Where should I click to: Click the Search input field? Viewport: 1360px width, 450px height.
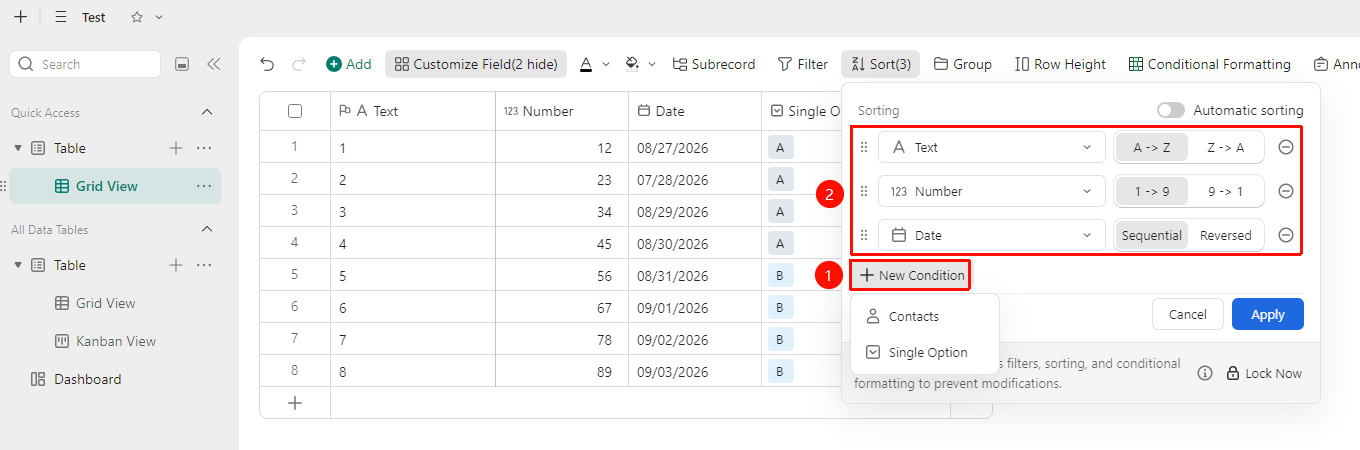pos(85,64)
